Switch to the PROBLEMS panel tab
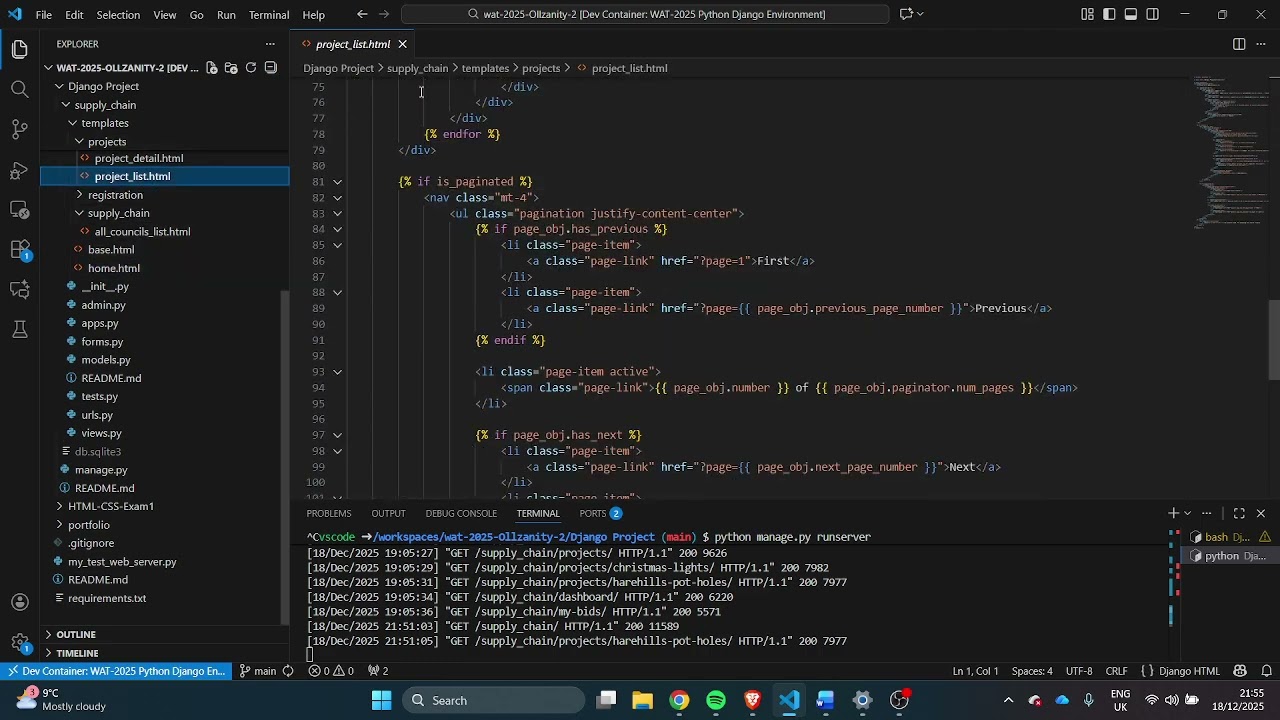The image size is (1280, 720). pos(329,513)
